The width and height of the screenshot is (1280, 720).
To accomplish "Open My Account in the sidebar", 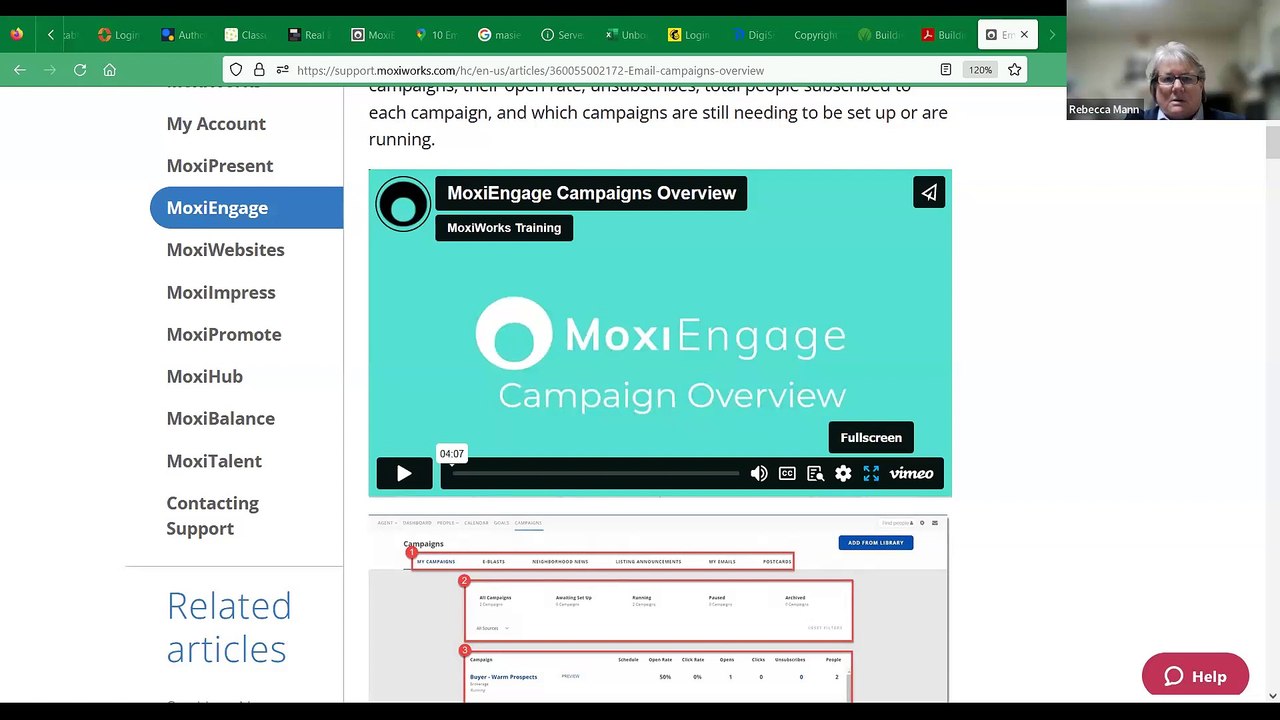I will [x=216, y=124].
